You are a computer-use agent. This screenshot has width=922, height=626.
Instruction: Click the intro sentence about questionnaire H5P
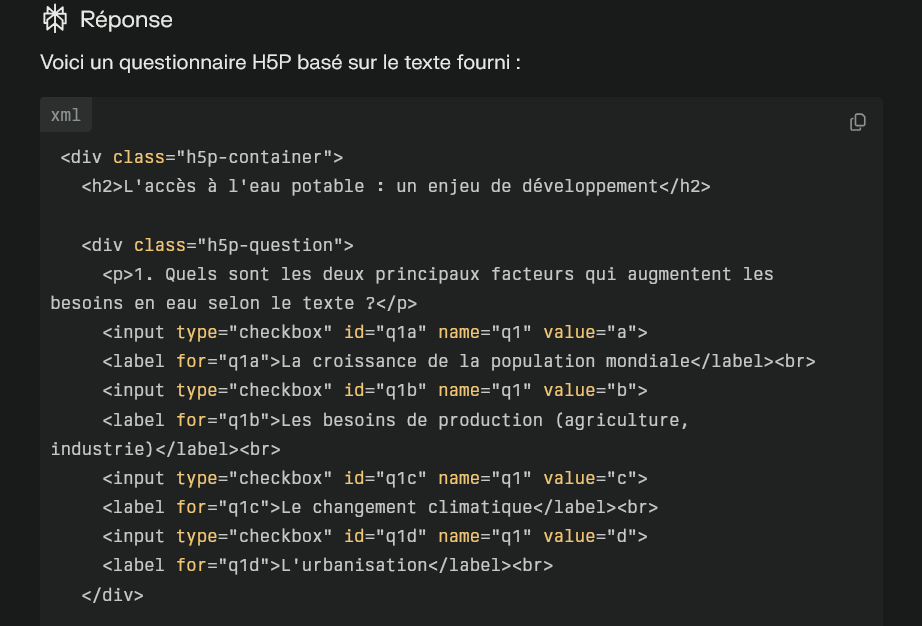click(x=280, y=62)
